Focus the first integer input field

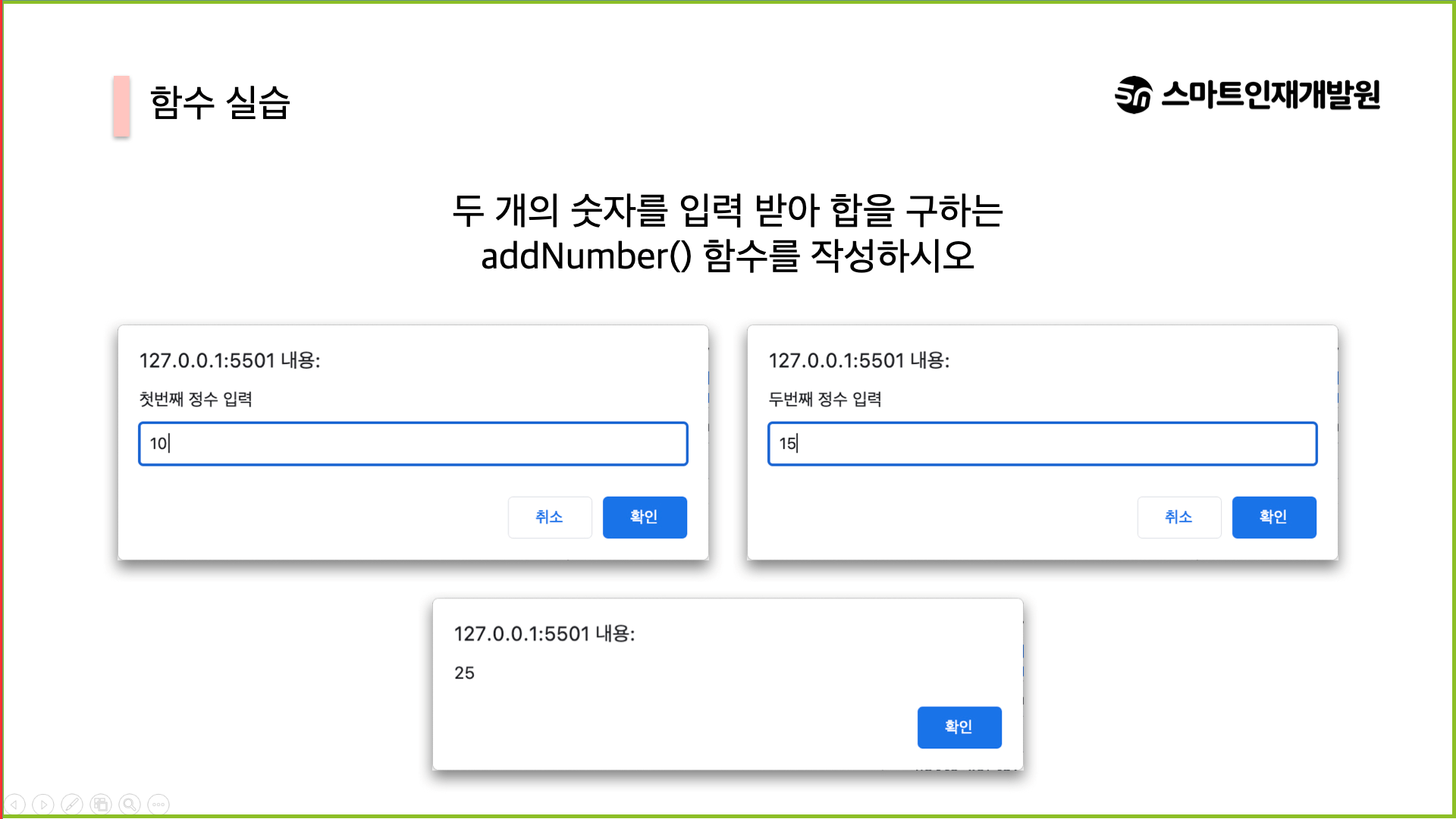[413, 444]
